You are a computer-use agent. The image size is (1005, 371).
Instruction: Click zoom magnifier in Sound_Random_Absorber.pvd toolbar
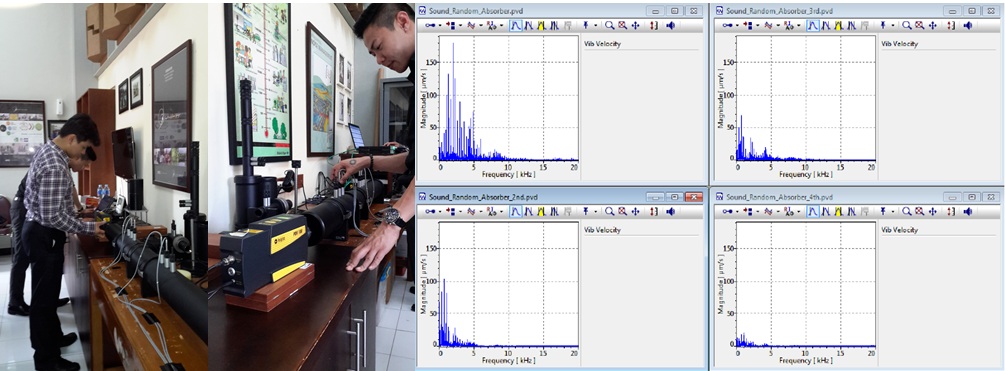coord(610,26)
